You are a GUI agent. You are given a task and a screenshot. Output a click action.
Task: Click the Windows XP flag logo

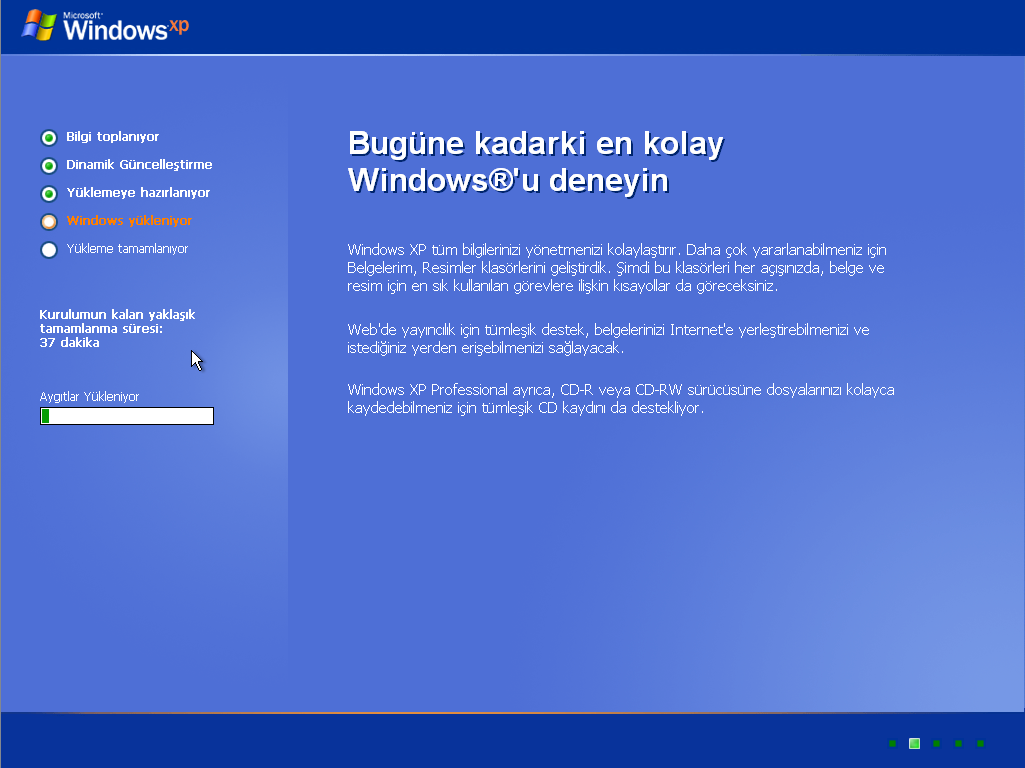[38, 25]
